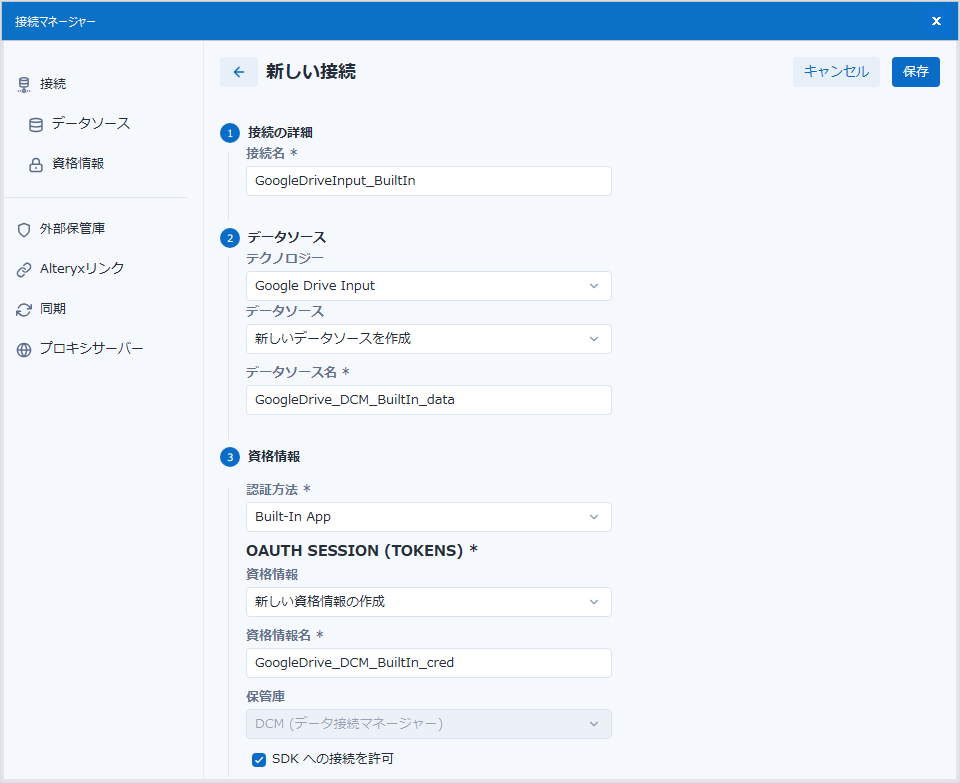960x783 pixels.
Task: Focus the 資格情報名 text box
Action: 428,663
